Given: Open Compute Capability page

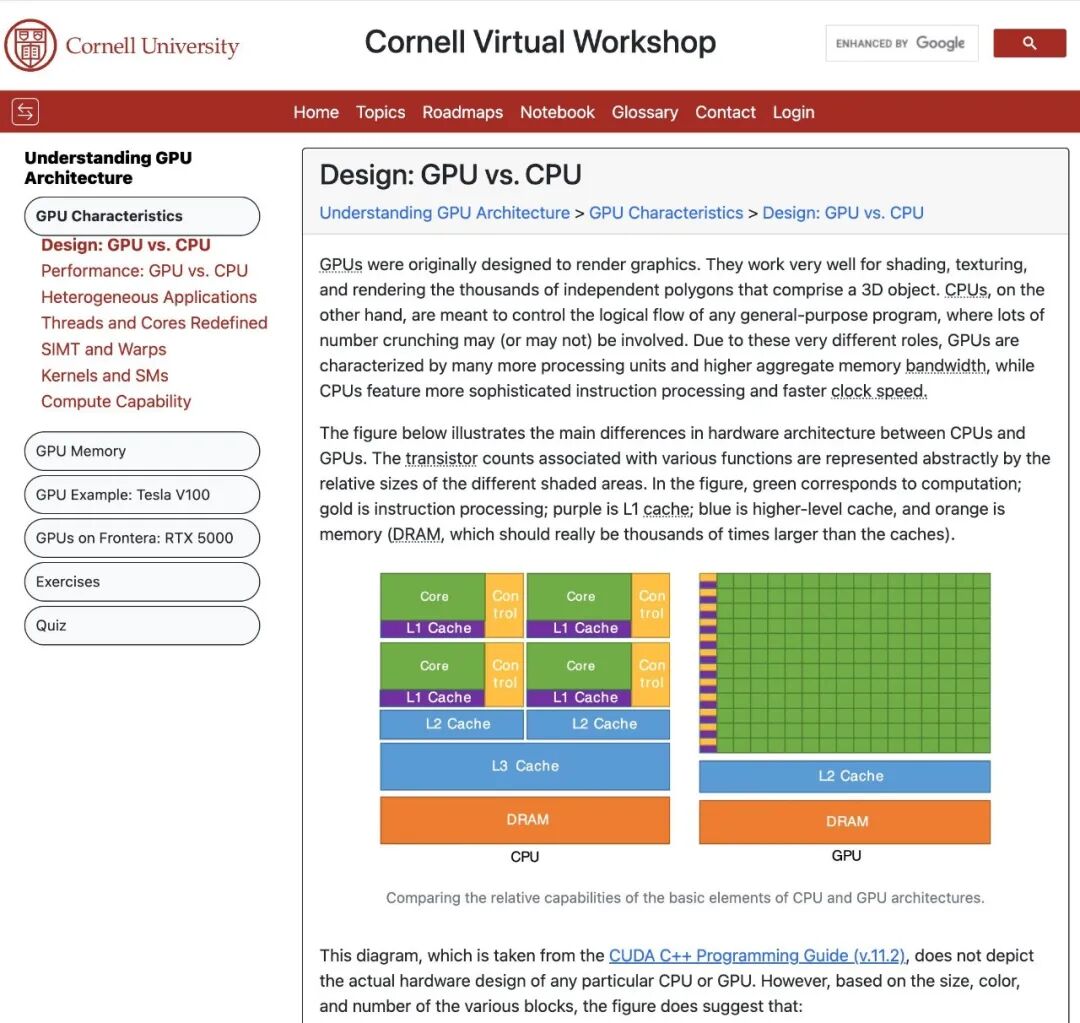Looking at the screenshot, I should click(x=116, y=402).
